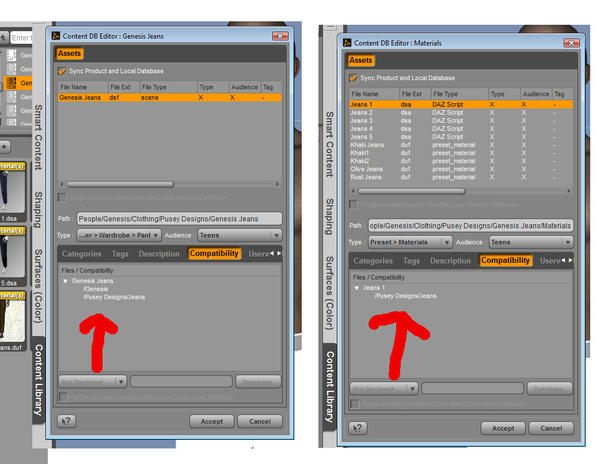Click Accept in Genesis Jeans editor
Image resolution: width=600 pixels, height=464 pixels.
click(x=212, y=421)
